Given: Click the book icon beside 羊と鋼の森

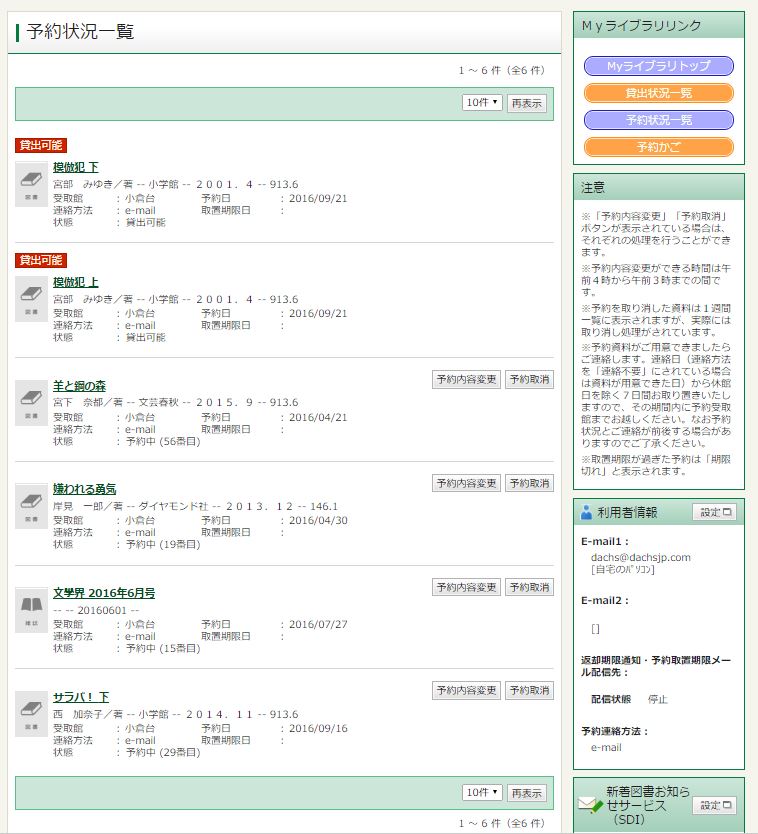Looking at the screenshot, I should tap(31, 403).
